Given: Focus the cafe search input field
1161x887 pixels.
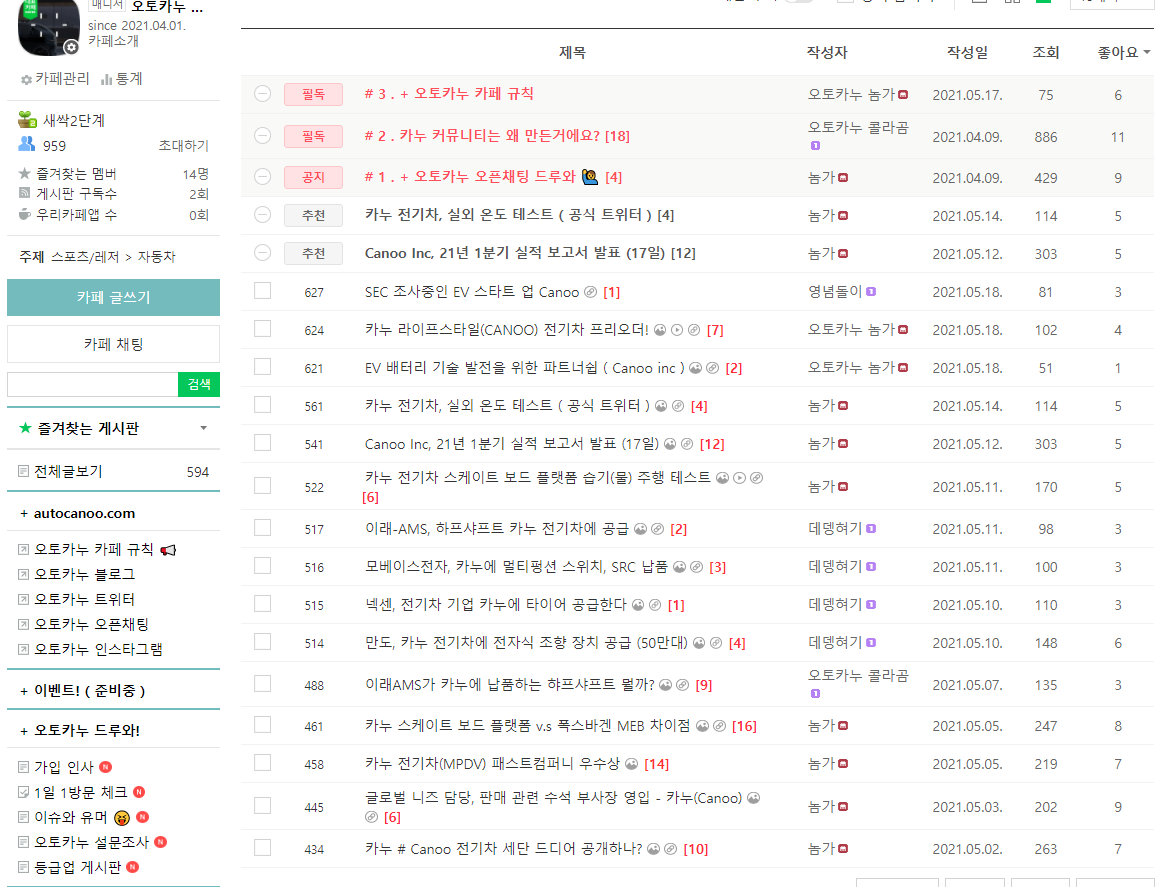Looking at the screenshot, I should click(x=93, y=385).
